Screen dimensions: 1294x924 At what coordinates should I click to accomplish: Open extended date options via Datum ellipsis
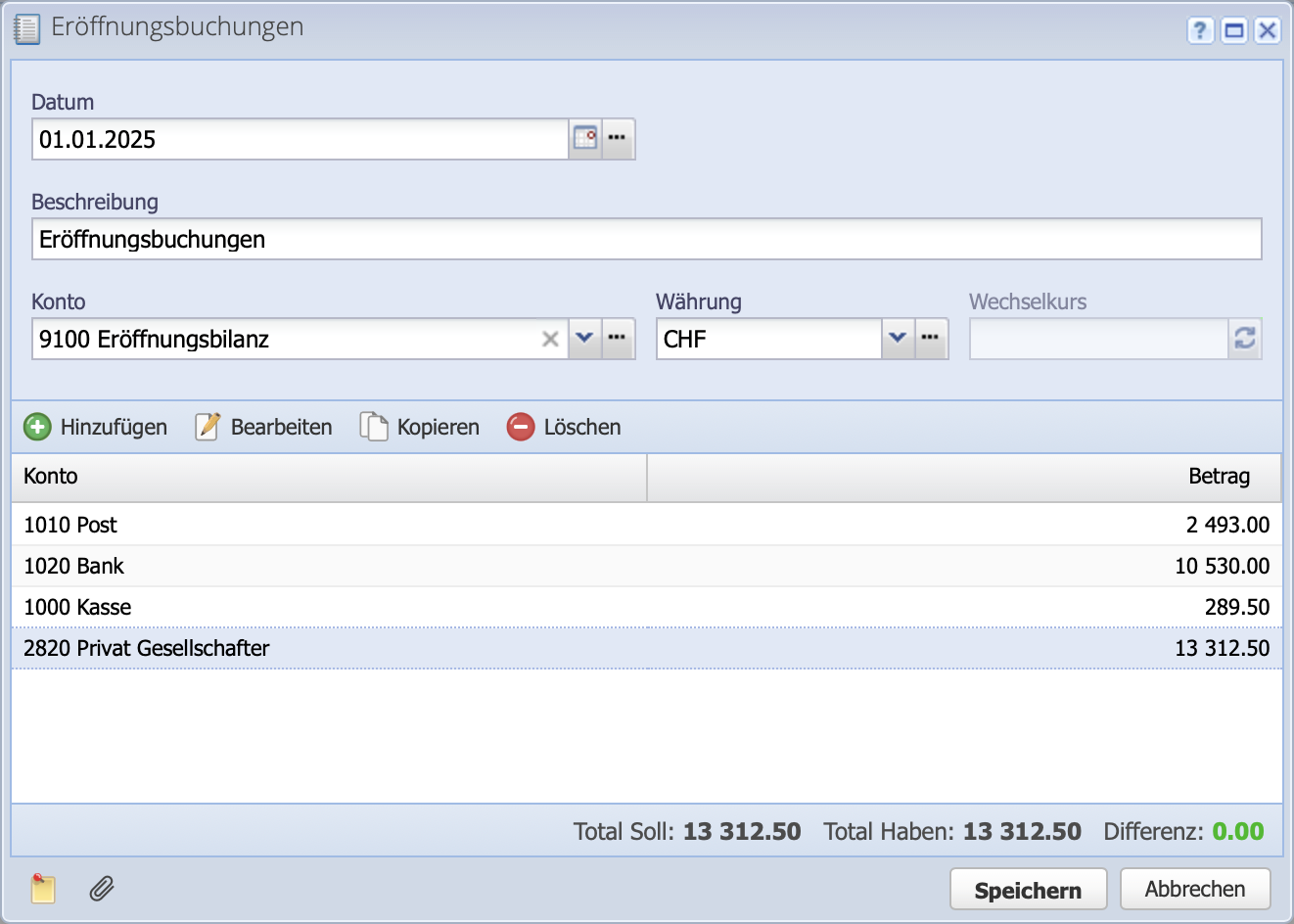pyautogui.click(x=618, y=138)
